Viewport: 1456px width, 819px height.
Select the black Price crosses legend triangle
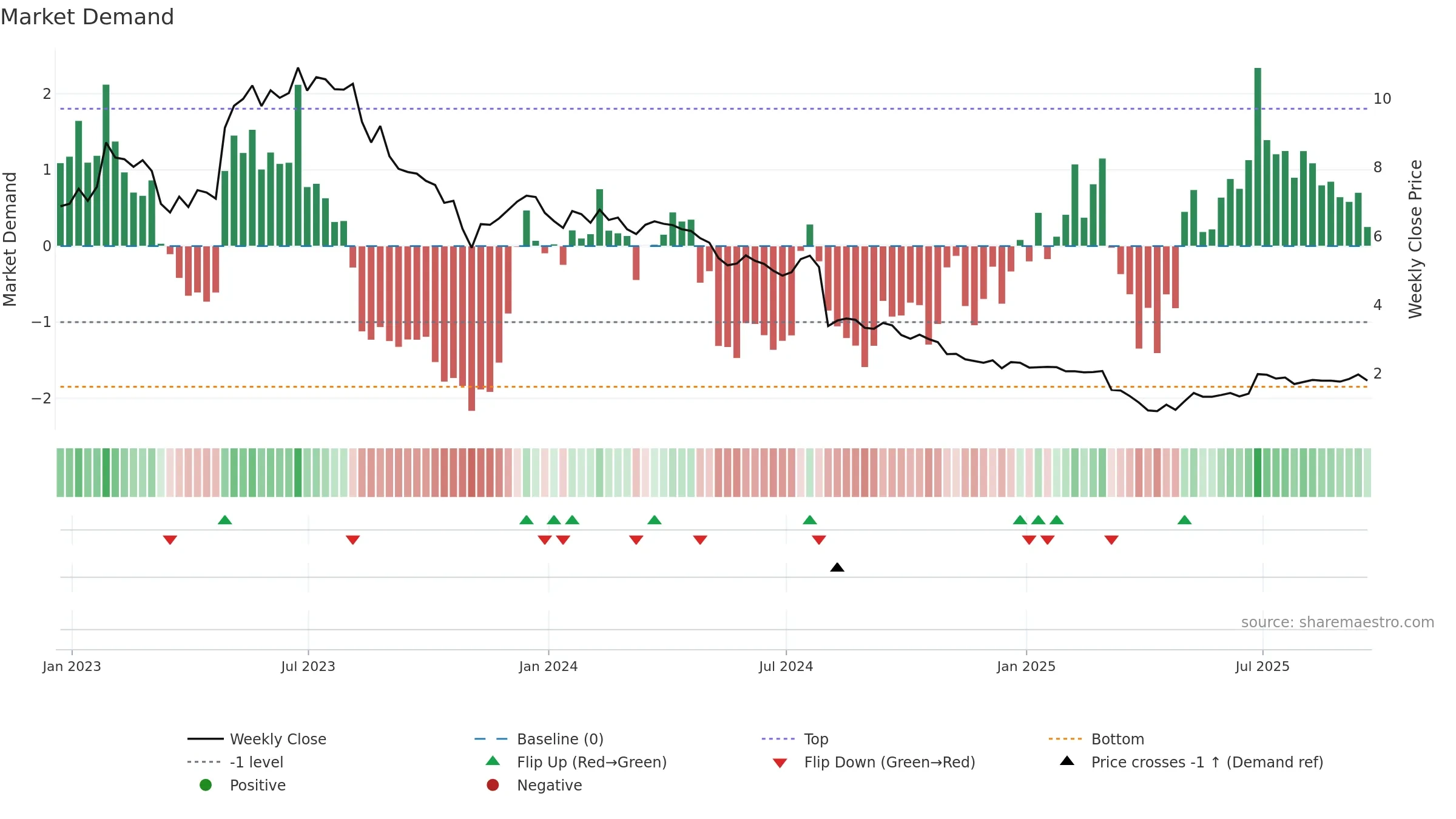coord(1067,761)
